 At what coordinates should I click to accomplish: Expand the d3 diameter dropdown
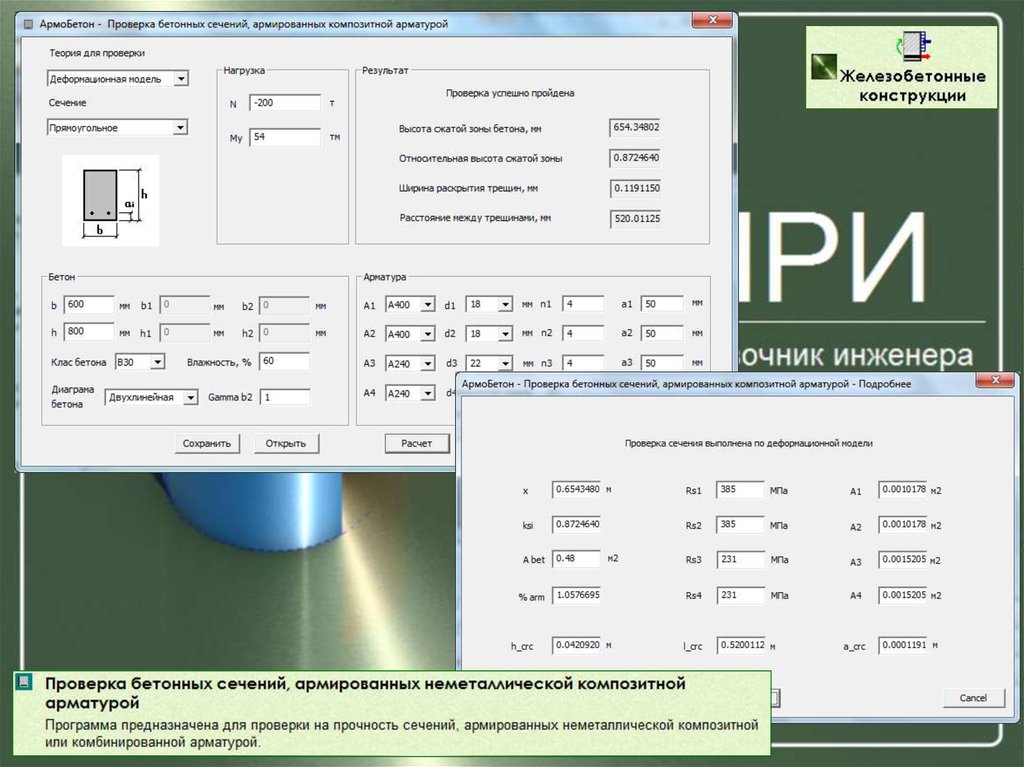click(x=505, y=363)
